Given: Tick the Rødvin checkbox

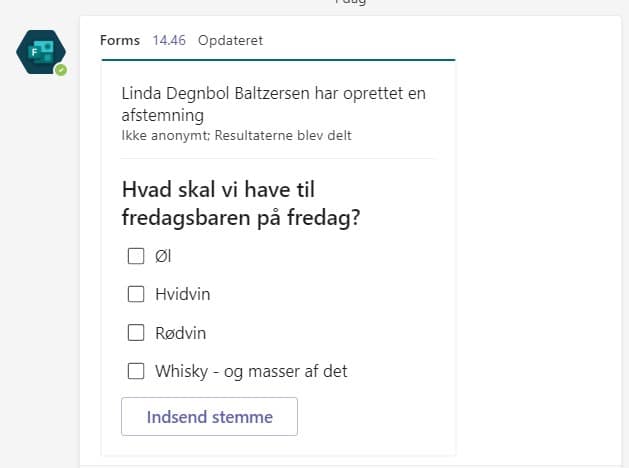Looking at the screenshot, I should pos(136,332).
